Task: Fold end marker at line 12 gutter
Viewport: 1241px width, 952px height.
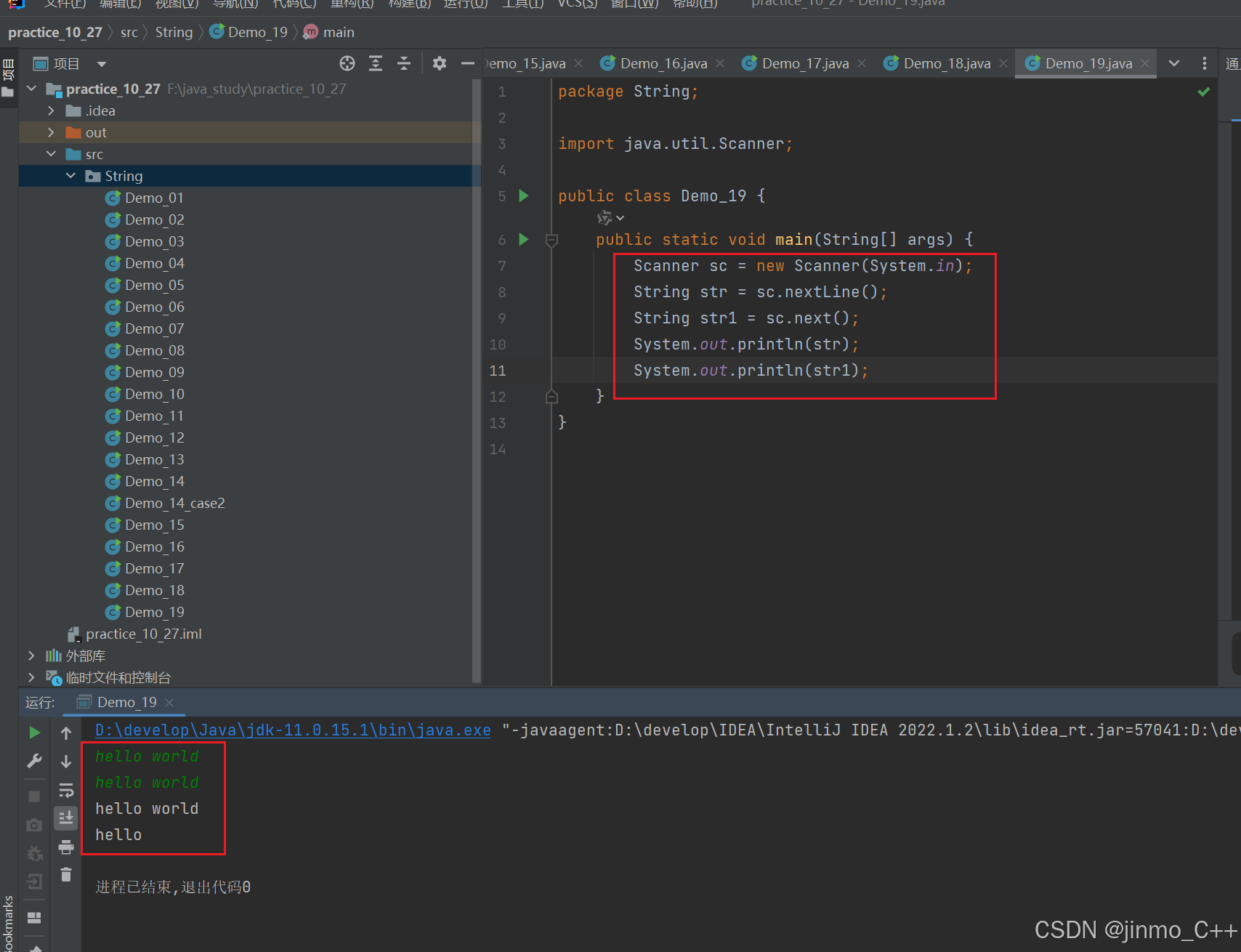Action: point(551,397)
